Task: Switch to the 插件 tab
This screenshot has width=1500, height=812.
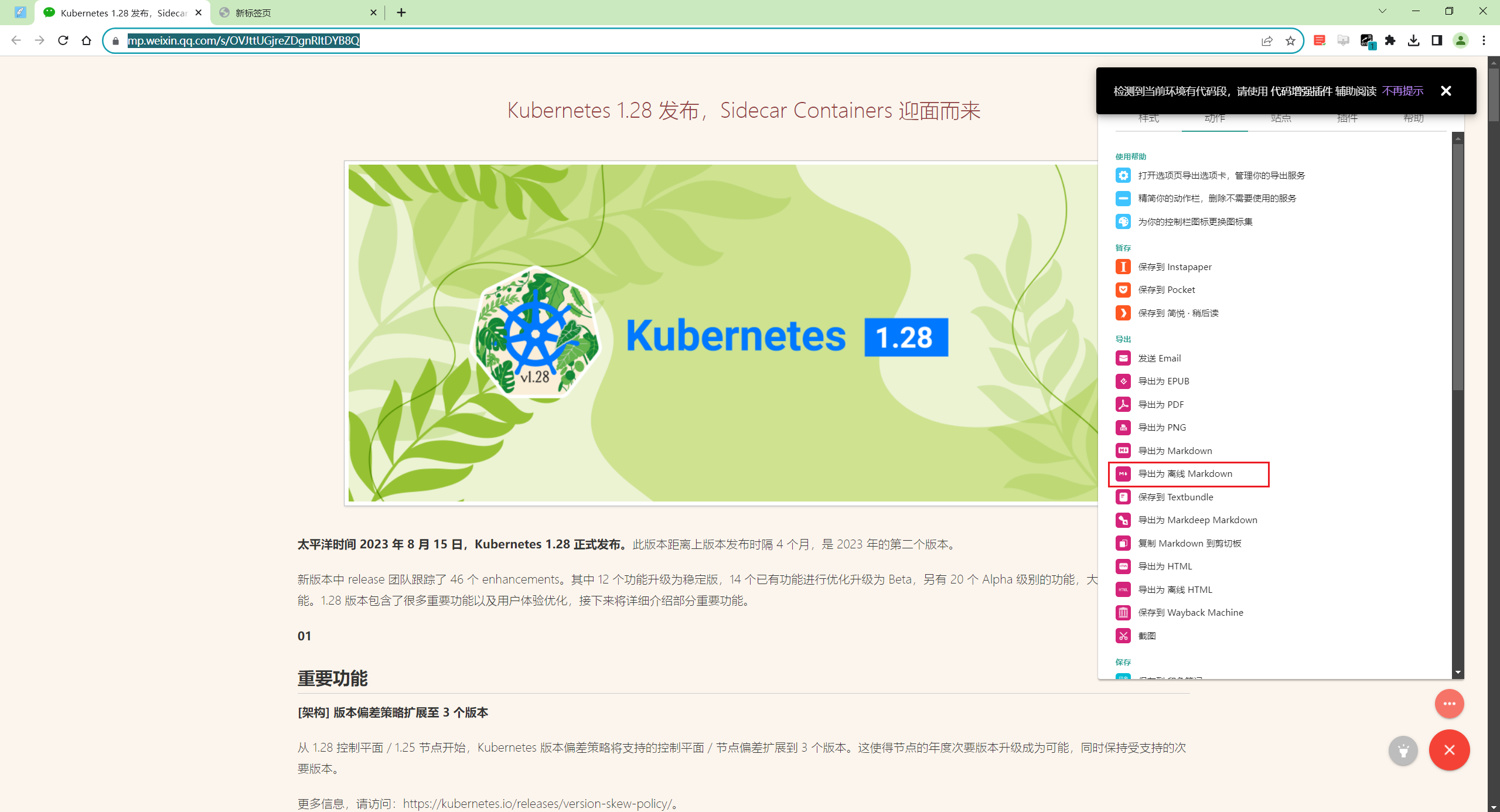Action: [x=1346, y=119]
